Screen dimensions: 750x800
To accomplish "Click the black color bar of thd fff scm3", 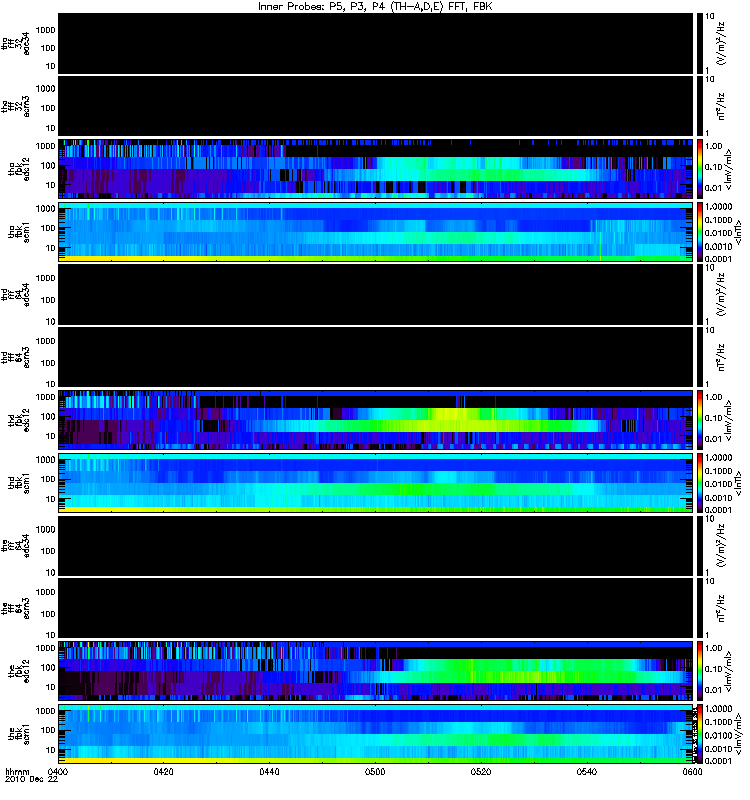I will pos(700,357).
